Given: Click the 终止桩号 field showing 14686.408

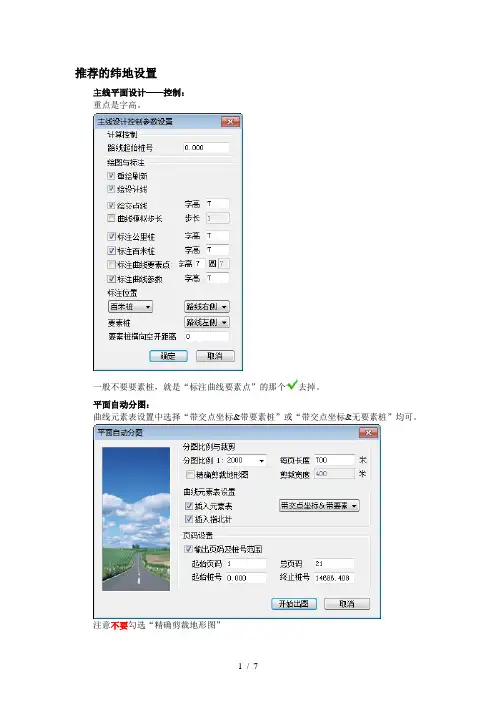Looking at the screenshot, I should tap(334, 578).
